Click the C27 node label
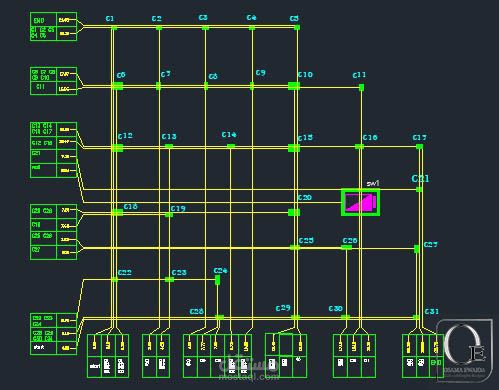Image resolution: width=499 pixels, height=390 pixels. point(431,245)
